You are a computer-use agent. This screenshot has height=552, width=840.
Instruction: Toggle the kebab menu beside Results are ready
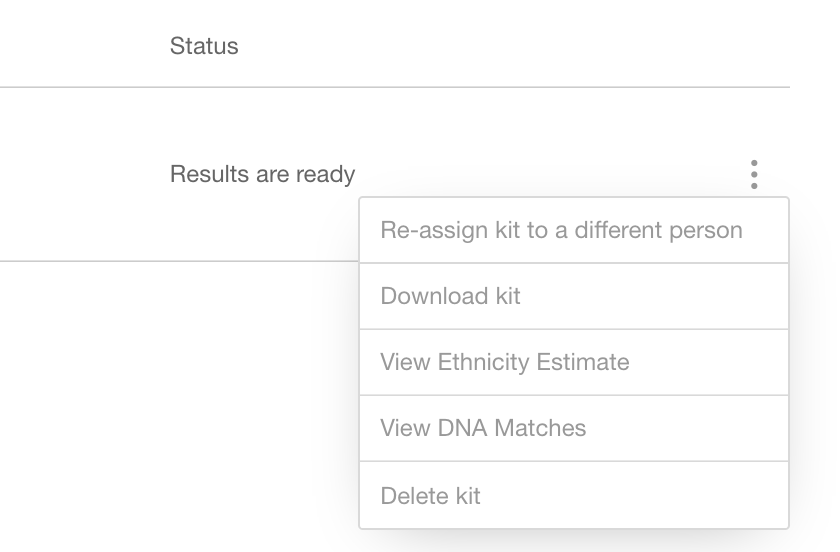[754, 174]
